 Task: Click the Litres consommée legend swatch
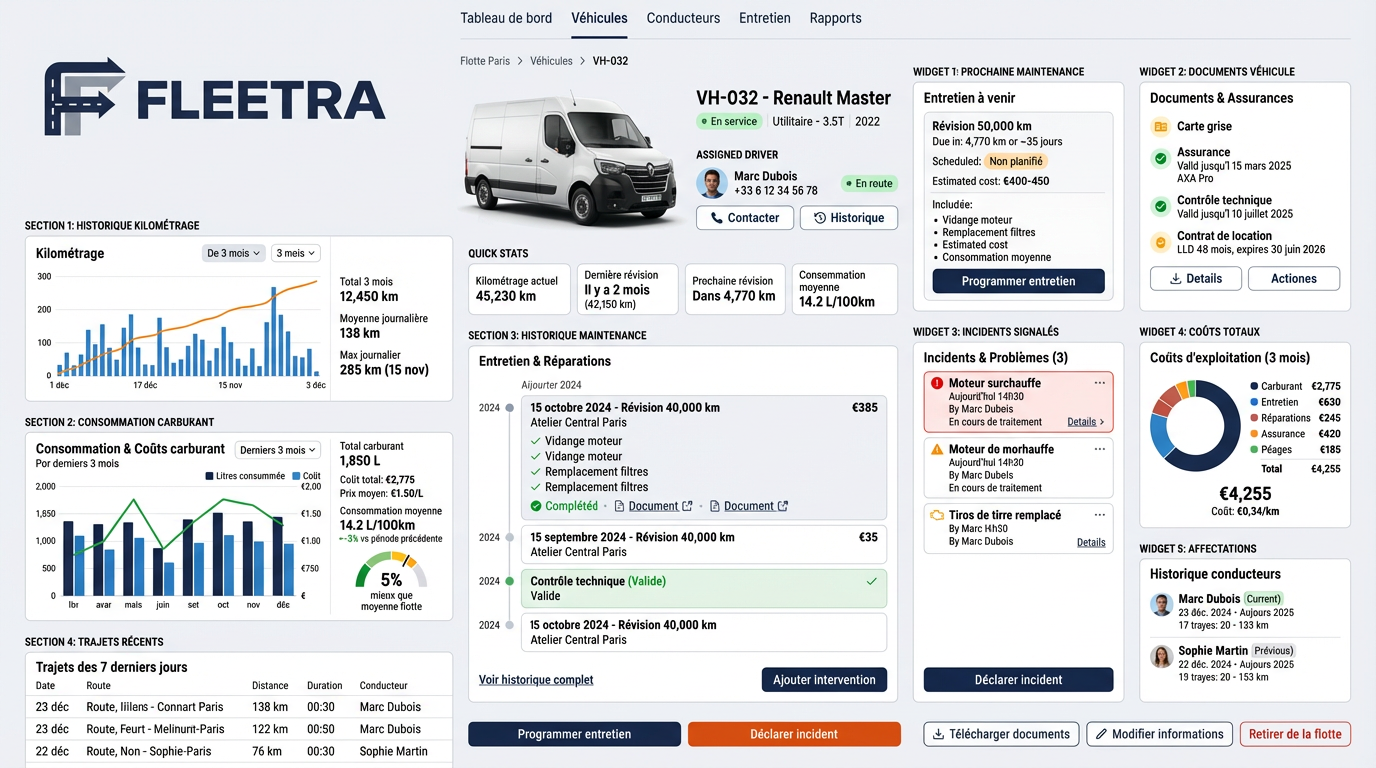(x=209, y=476)
